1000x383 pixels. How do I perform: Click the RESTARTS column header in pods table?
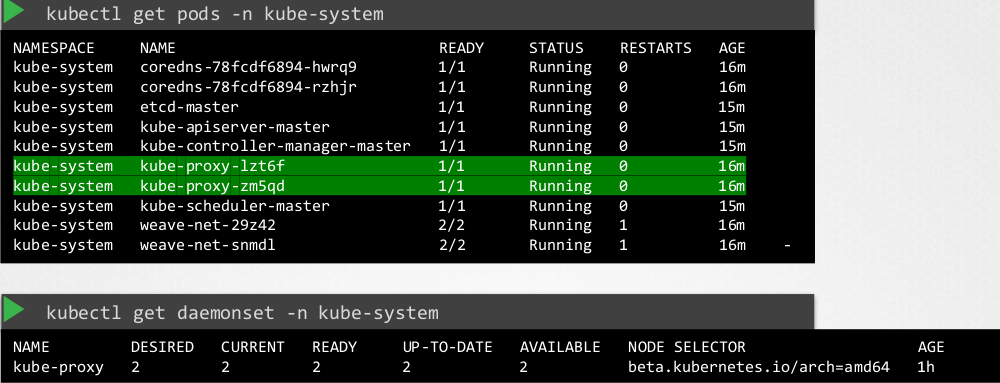point(656,48)
